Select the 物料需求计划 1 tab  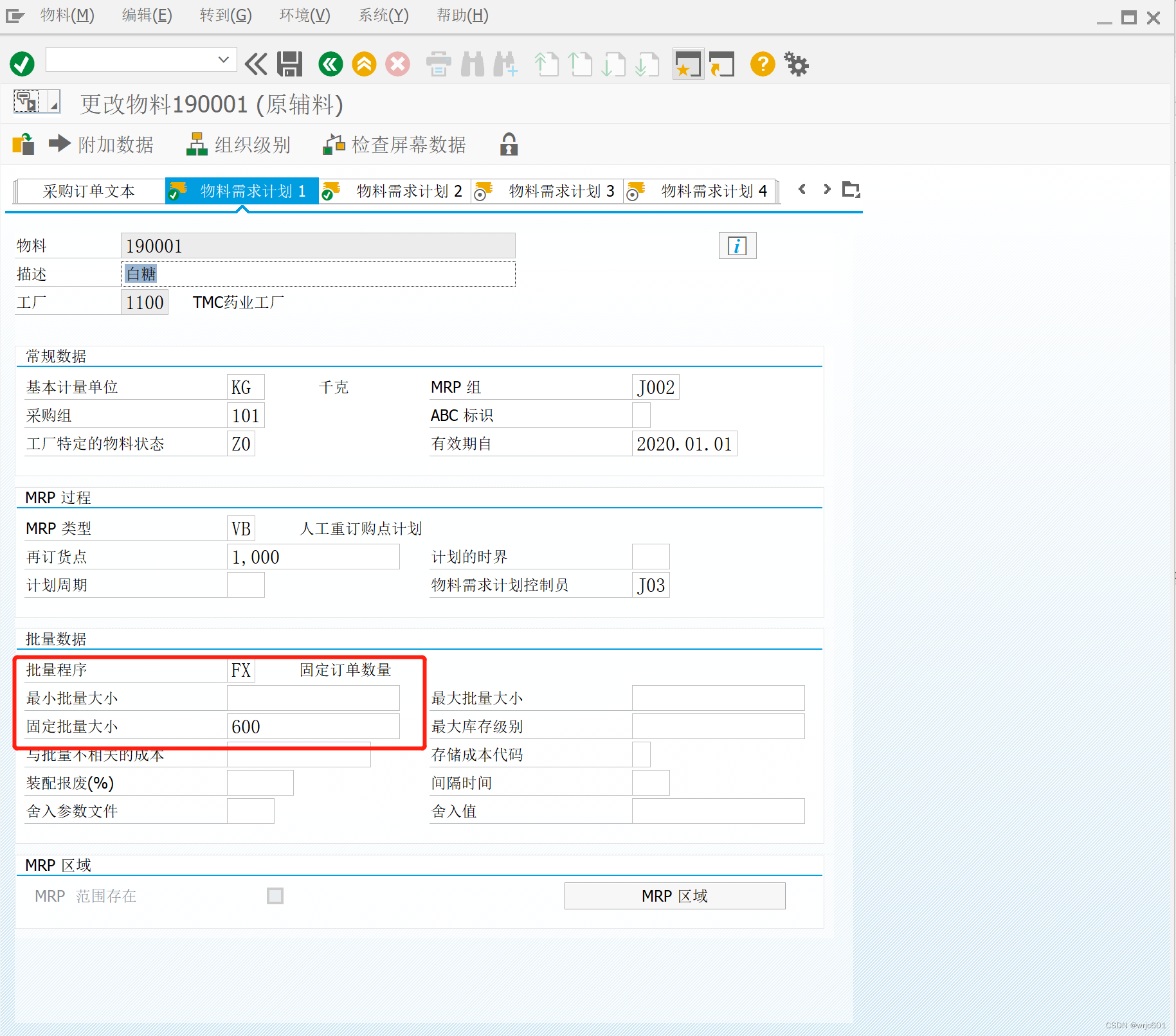click(x=242, y=191)
